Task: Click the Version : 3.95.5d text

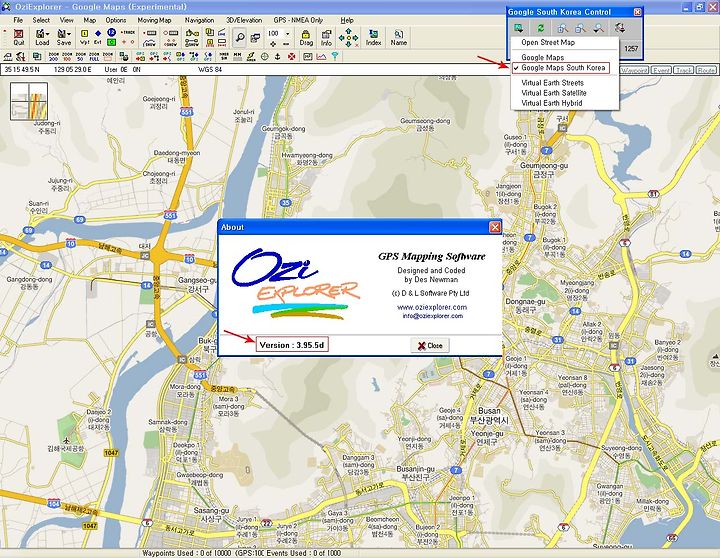Action: [292, 345]
